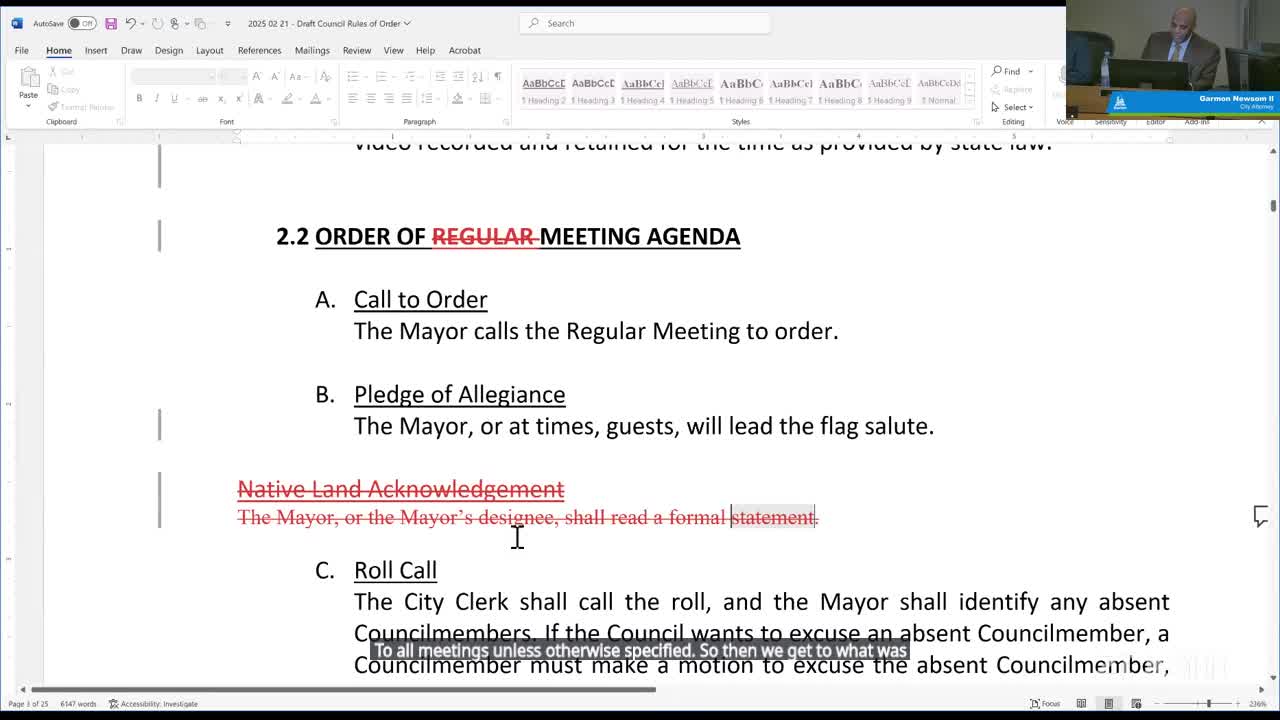Open the Select dropdown in Editing group
The image size is (1280, 720).
pyautogui.click(x=1012, y=107)
